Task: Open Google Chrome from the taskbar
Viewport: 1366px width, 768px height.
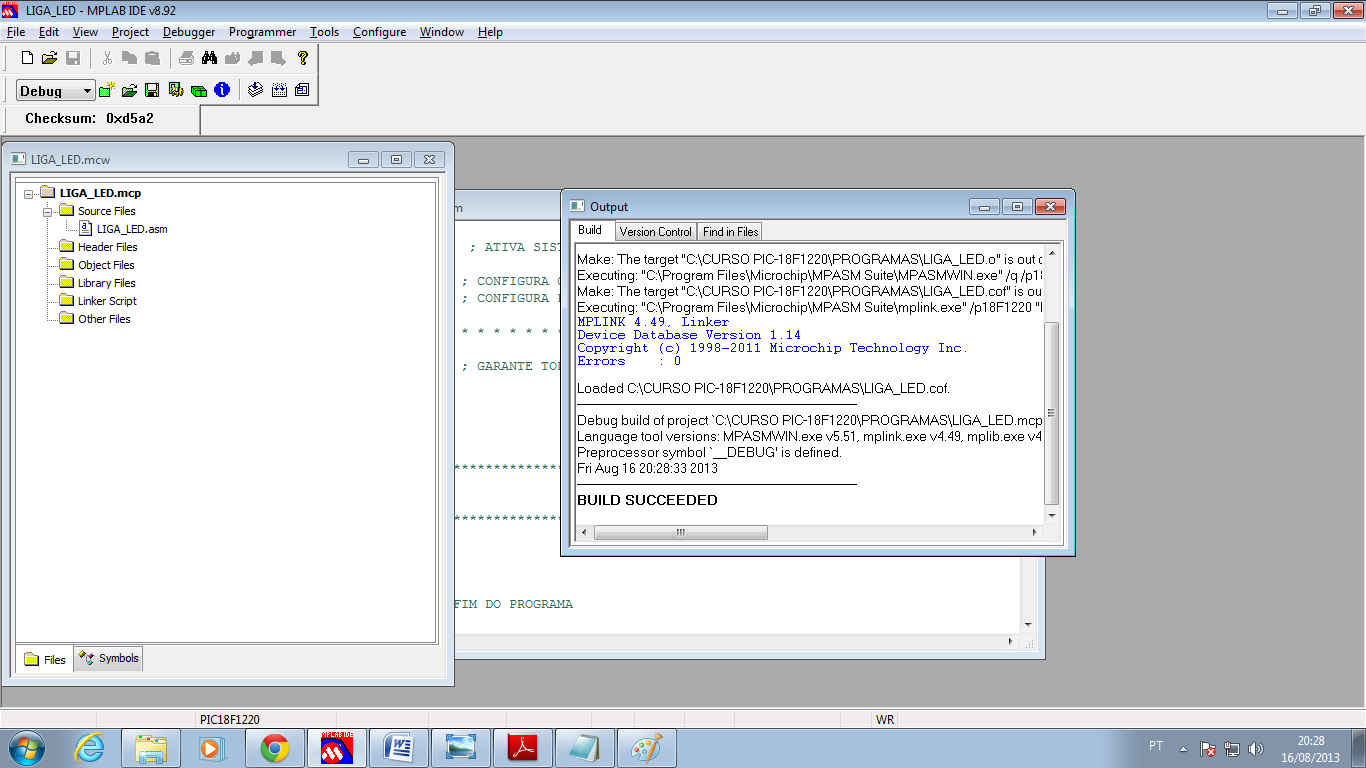Action: point(275,748)
